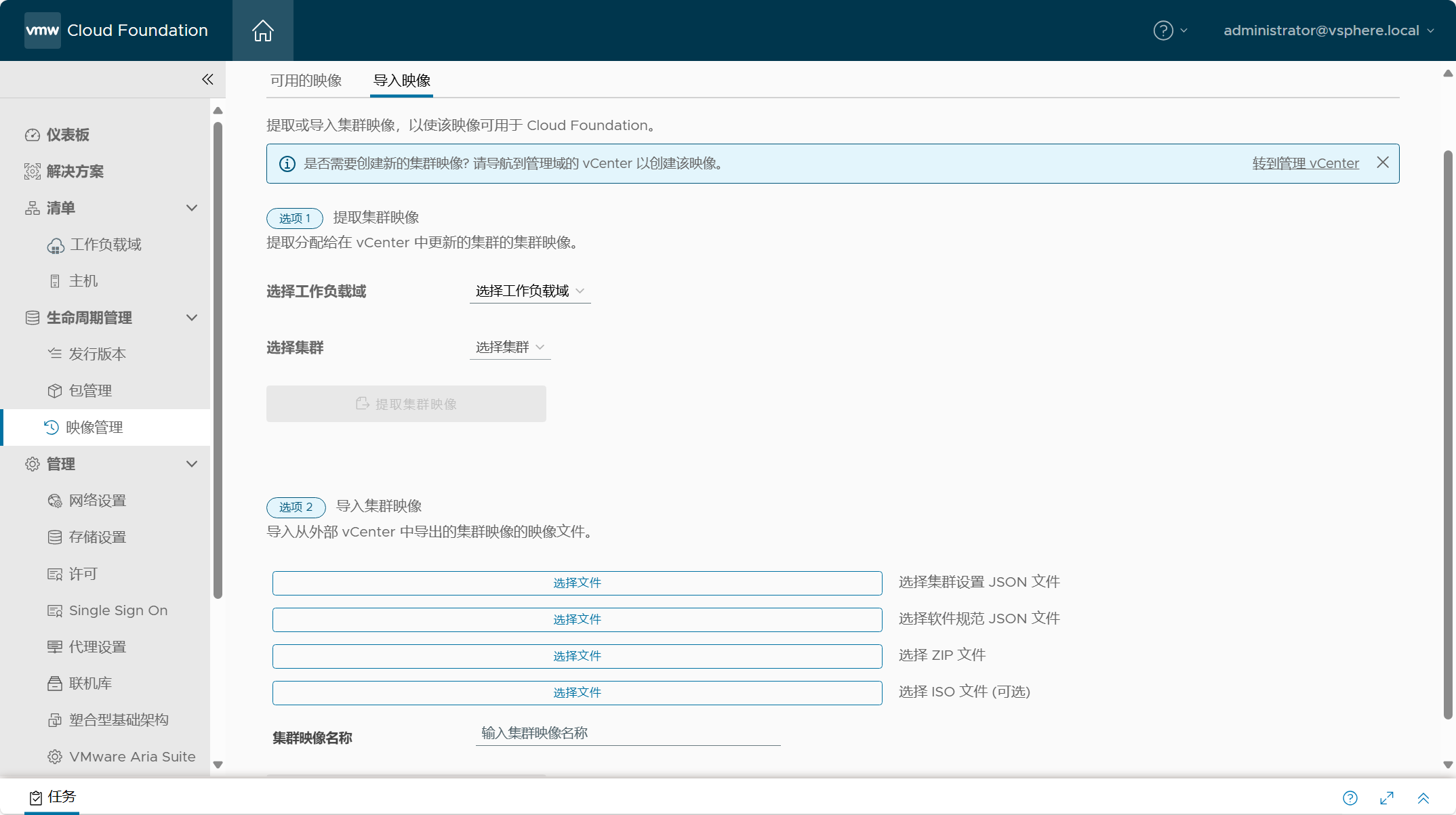Image resolution: width=1456 pixels, height=815 pixels.
Task: Click the 网络设置 network settings icon
Action: click(54, 500)
